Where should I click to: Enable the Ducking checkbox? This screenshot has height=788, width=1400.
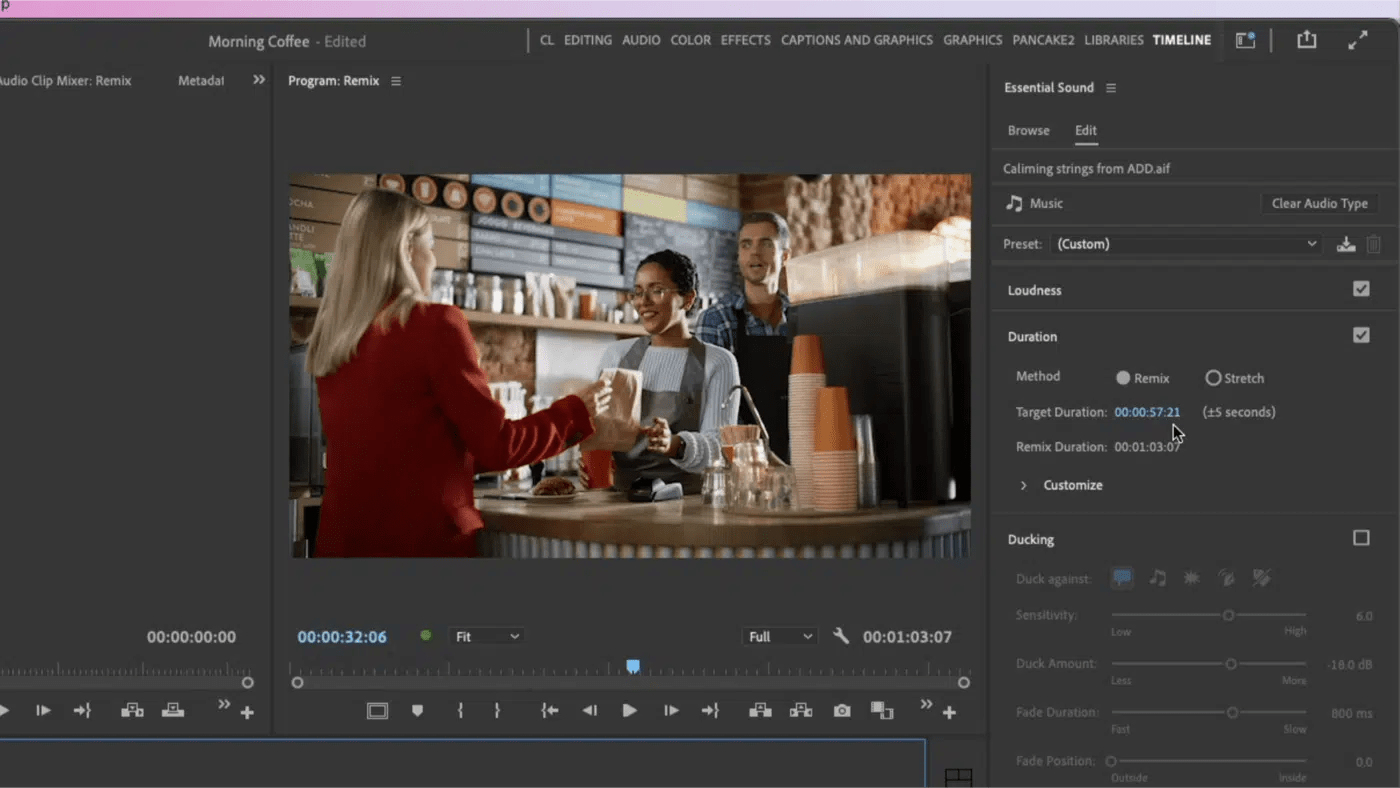point(1361,538)
